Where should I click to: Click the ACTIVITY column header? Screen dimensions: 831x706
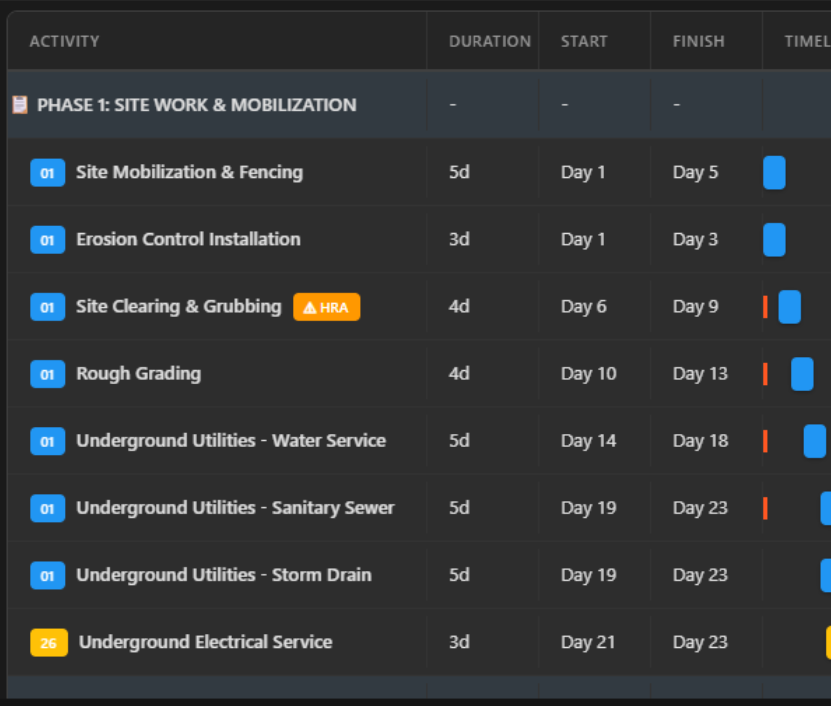(x=65, y=41)
